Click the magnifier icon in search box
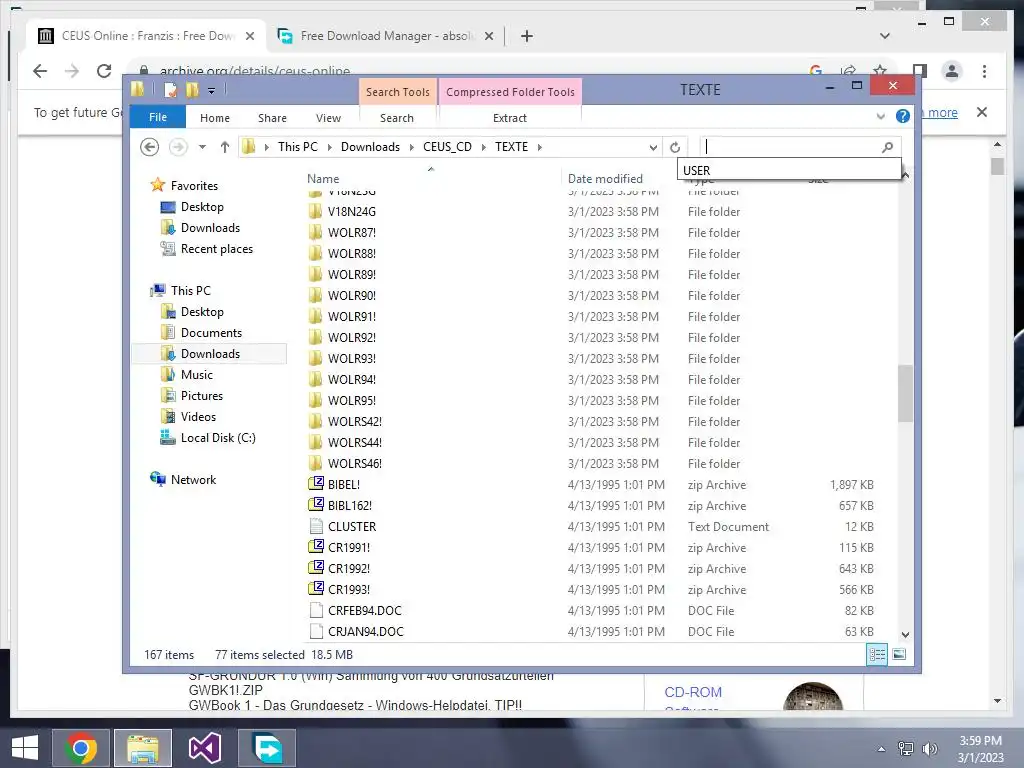Screen dimensions: 1024x768 887,148
